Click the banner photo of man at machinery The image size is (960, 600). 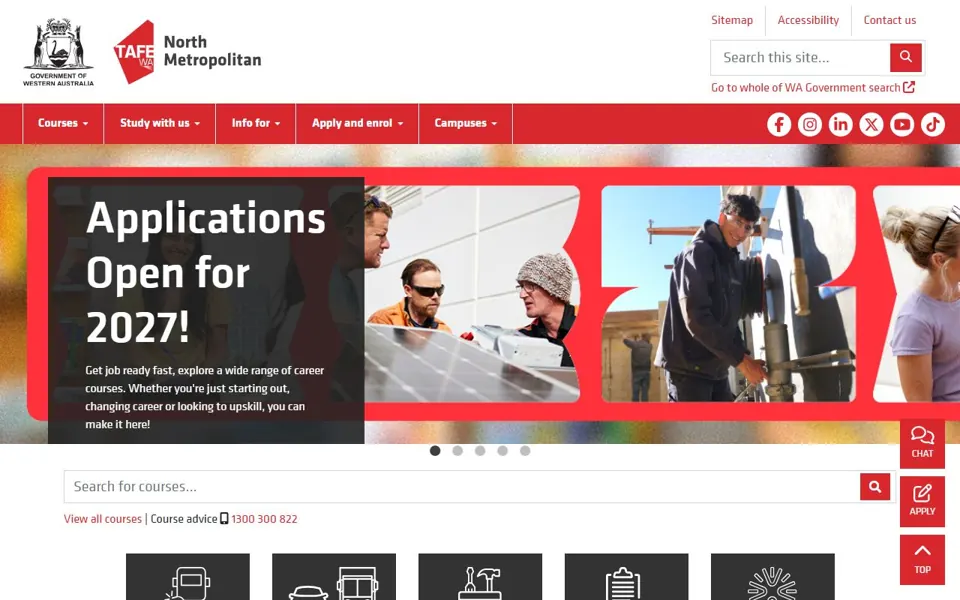point(729,294)
